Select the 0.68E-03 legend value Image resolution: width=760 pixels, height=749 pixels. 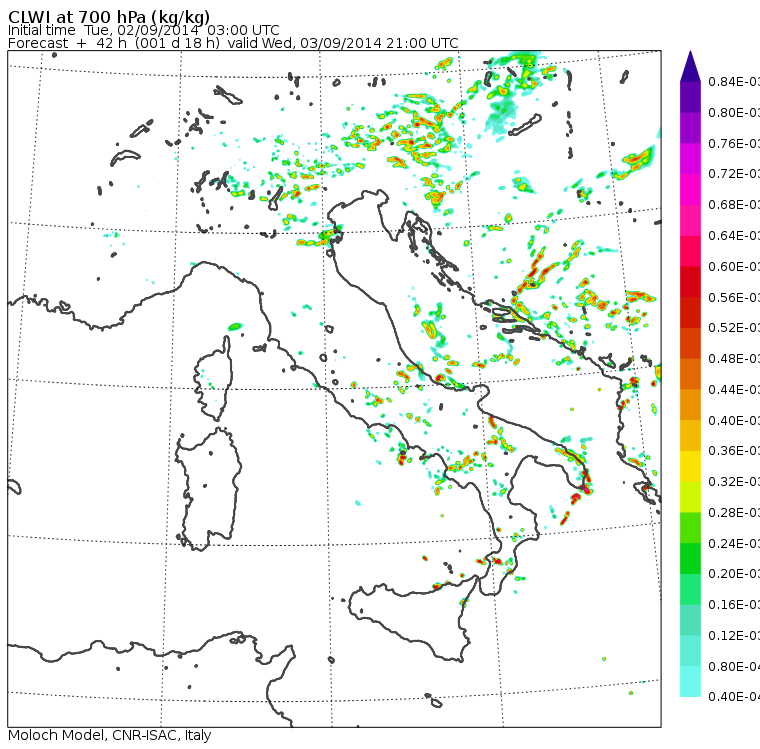click(x=734, y=205)
